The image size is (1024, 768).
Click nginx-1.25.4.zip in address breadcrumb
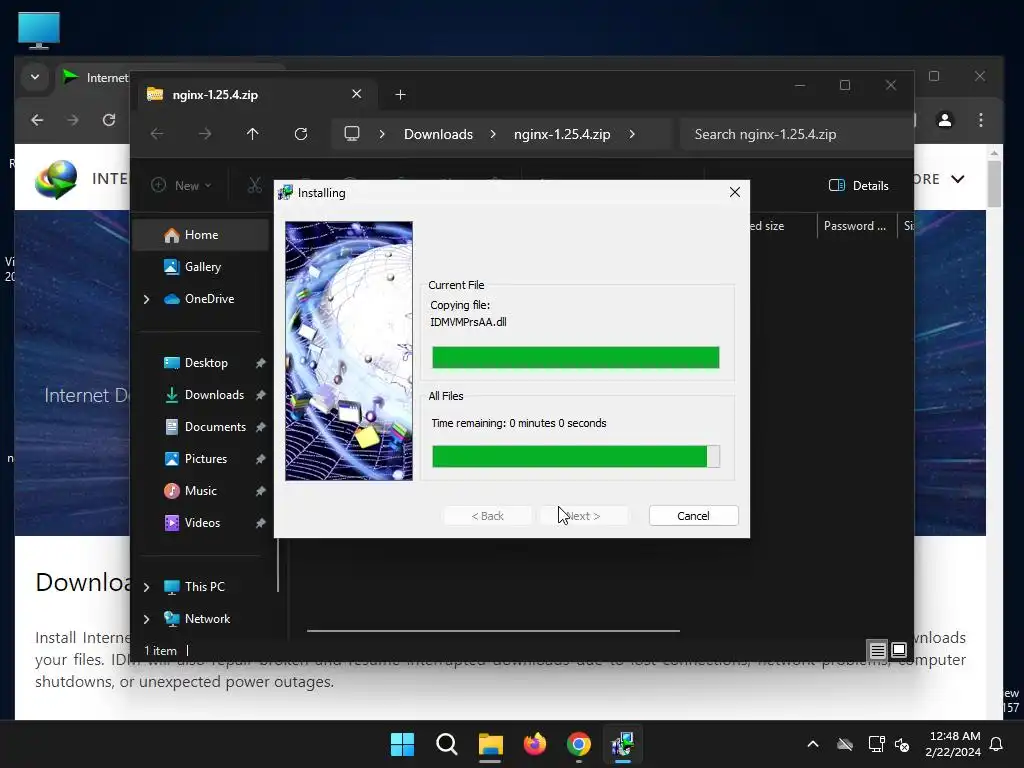click(x=562, y=134)
